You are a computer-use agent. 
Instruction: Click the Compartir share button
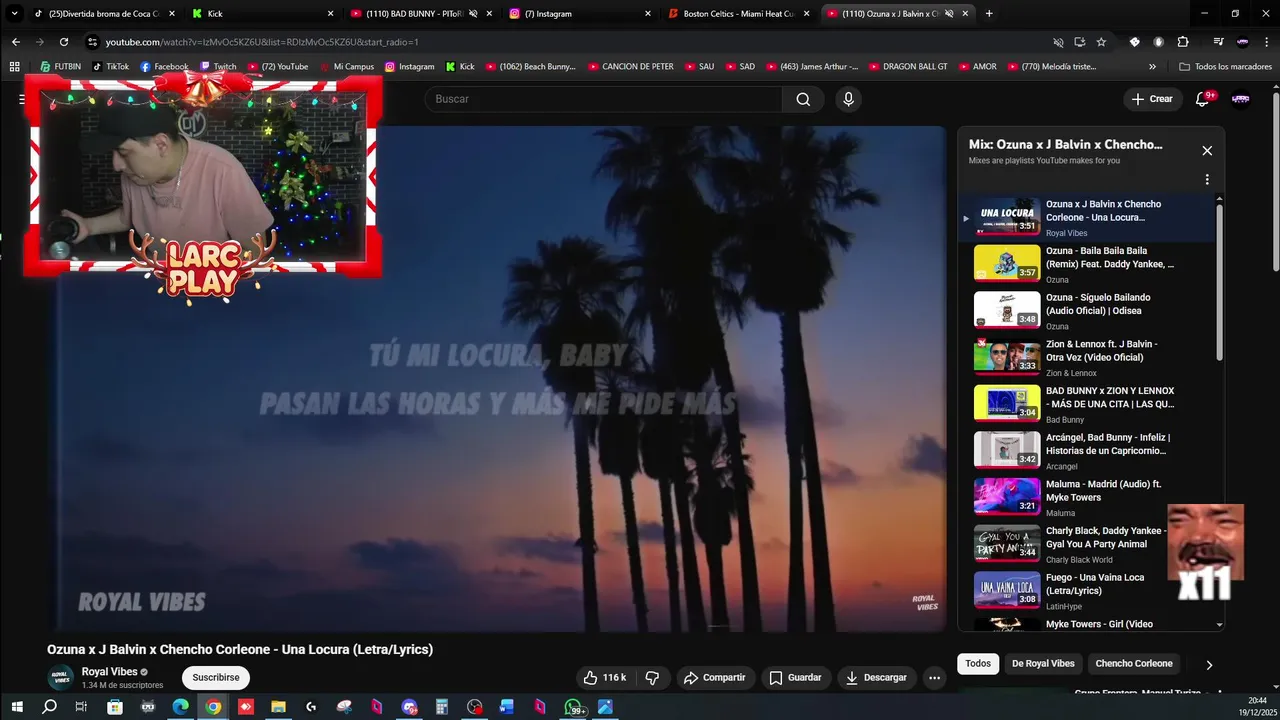point(714,677)
